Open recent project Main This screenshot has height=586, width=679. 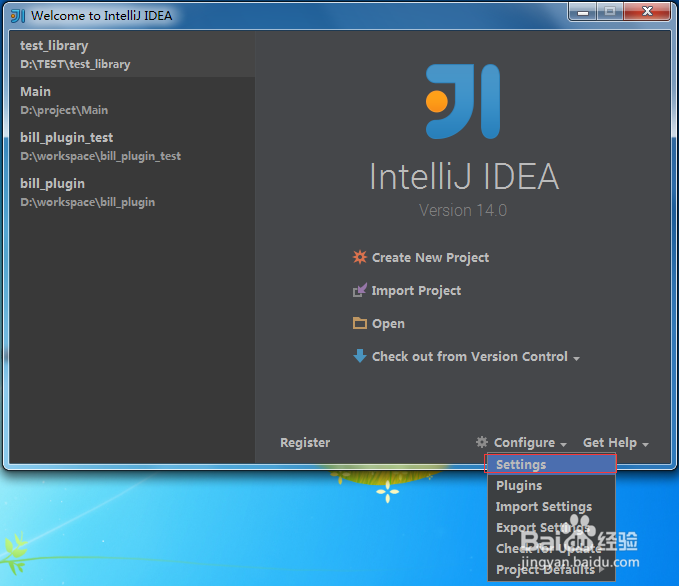(x=132, y=100)
